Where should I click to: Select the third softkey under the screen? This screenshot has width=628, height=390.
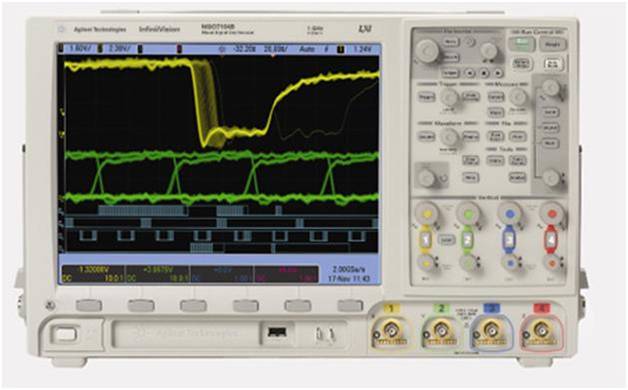193,306
